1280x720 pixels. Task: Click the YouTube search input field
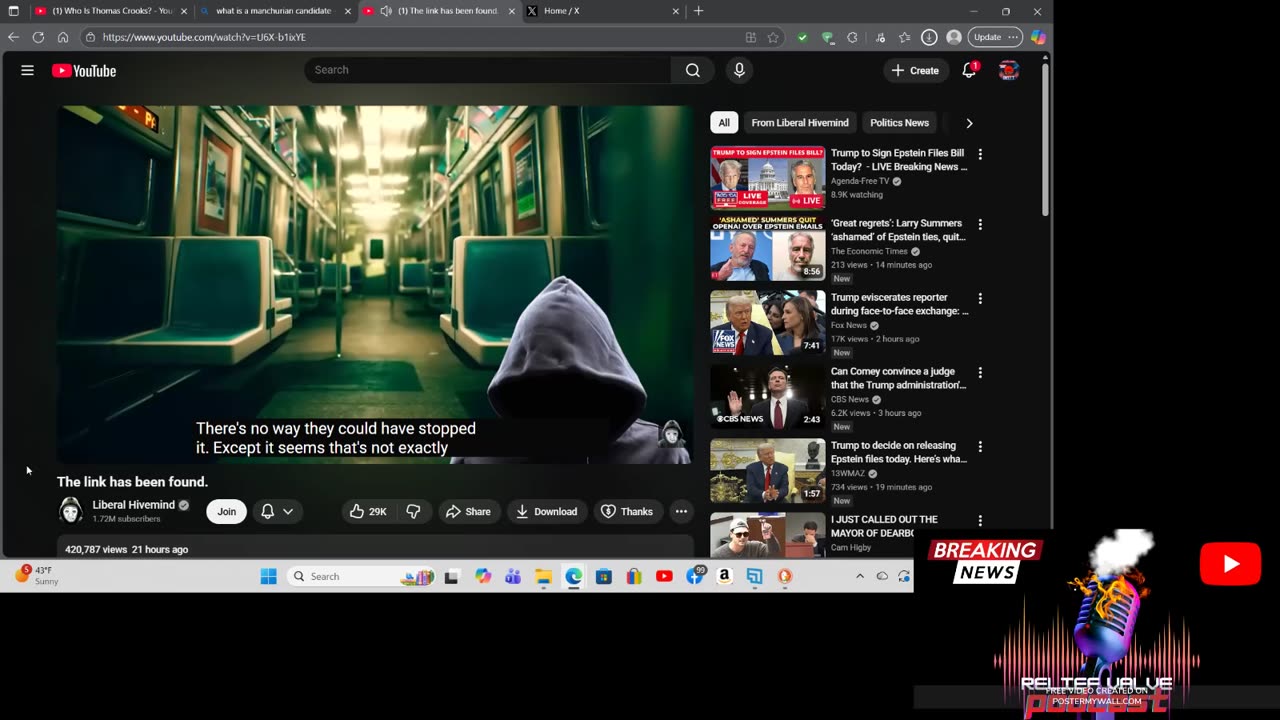(x=488, y=70)
